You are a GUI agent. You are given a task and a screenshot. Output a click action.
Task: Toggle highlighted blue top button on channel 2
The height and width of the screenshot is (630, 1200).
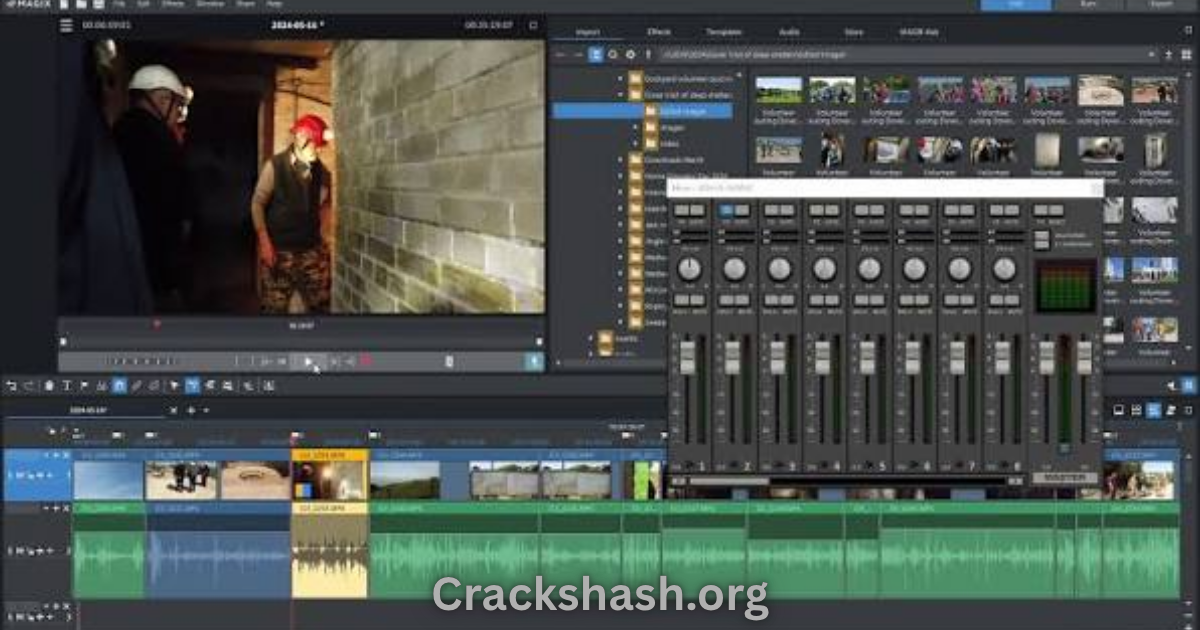pos(726,210)
